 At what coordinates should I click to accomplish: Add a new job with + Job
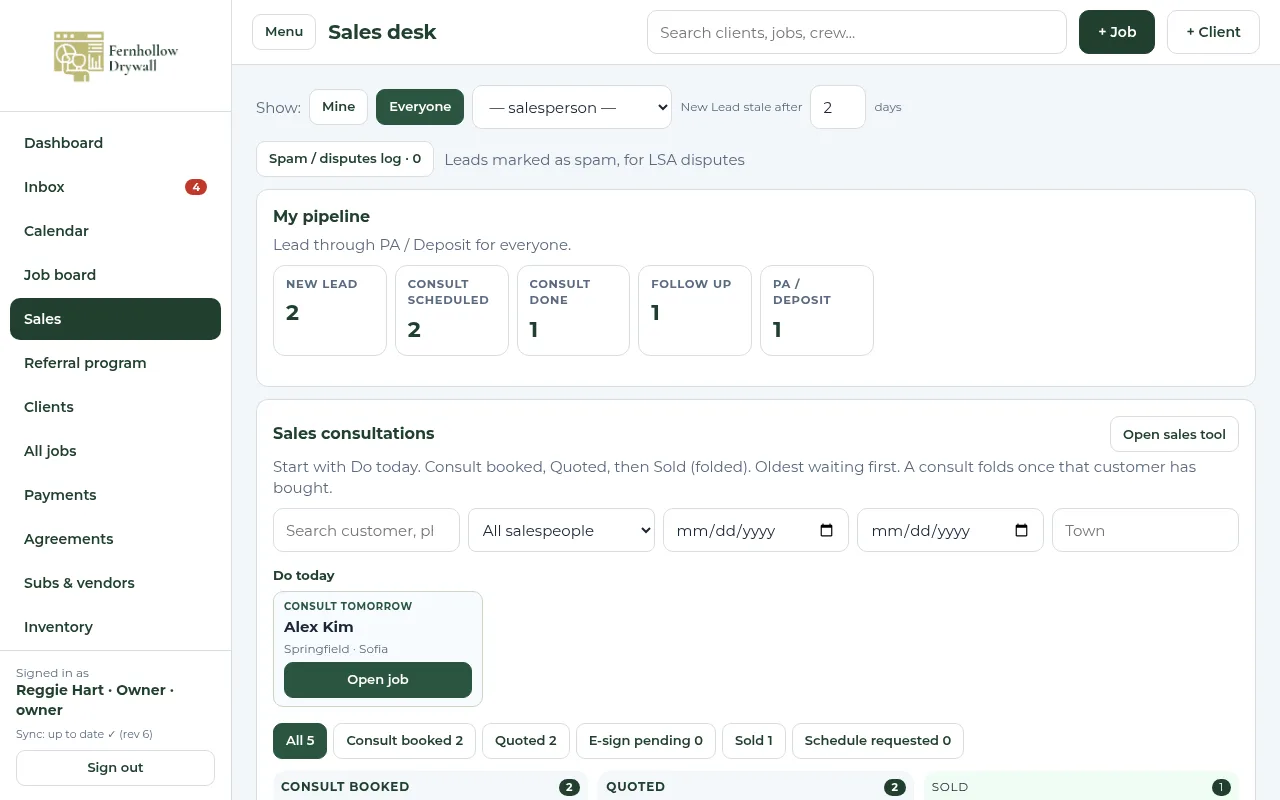pos(1117,32)
